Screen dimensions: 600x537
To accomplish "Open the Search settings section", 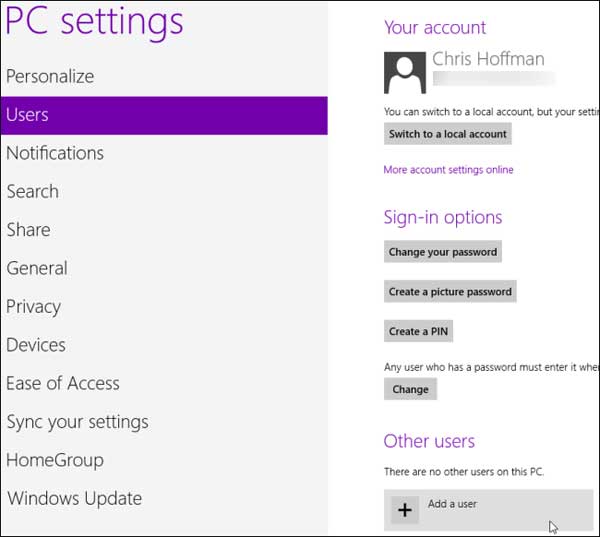I will click(x=33, y=191).
